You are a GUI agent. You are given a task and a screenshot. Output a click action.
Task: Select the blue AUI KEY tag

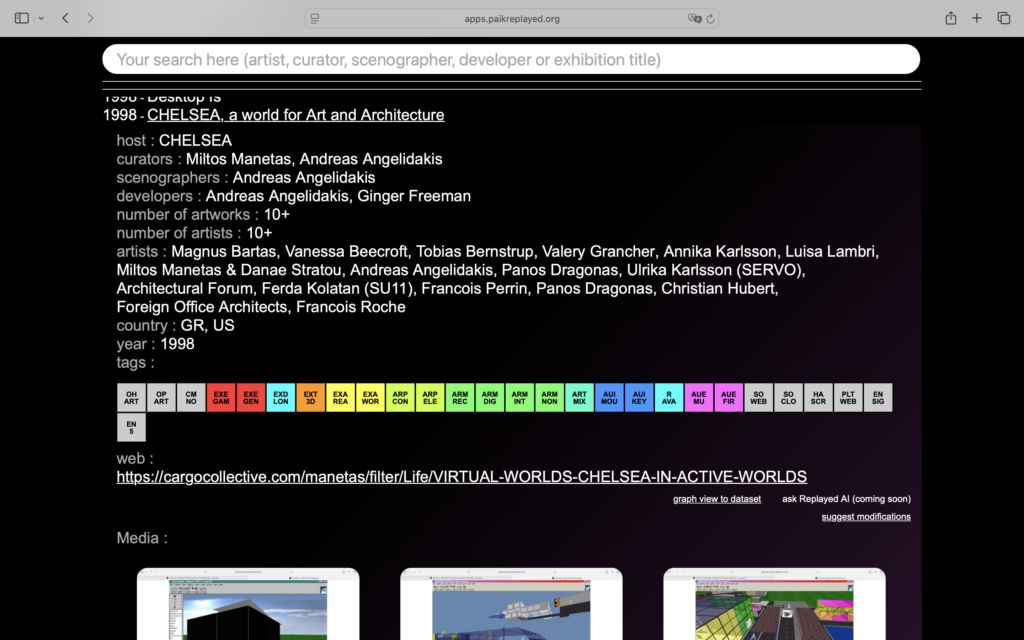tap(639, 398)
